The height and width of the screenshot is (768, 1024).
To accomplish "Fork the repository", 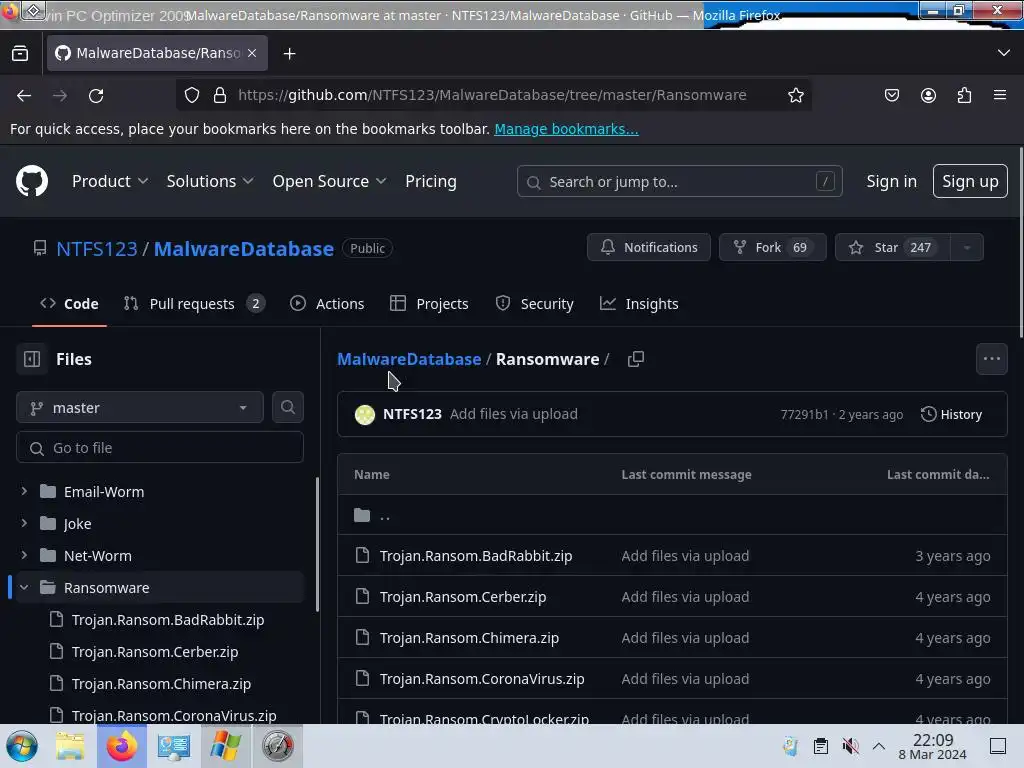I will pyautogui.click(x=773, y=248).
